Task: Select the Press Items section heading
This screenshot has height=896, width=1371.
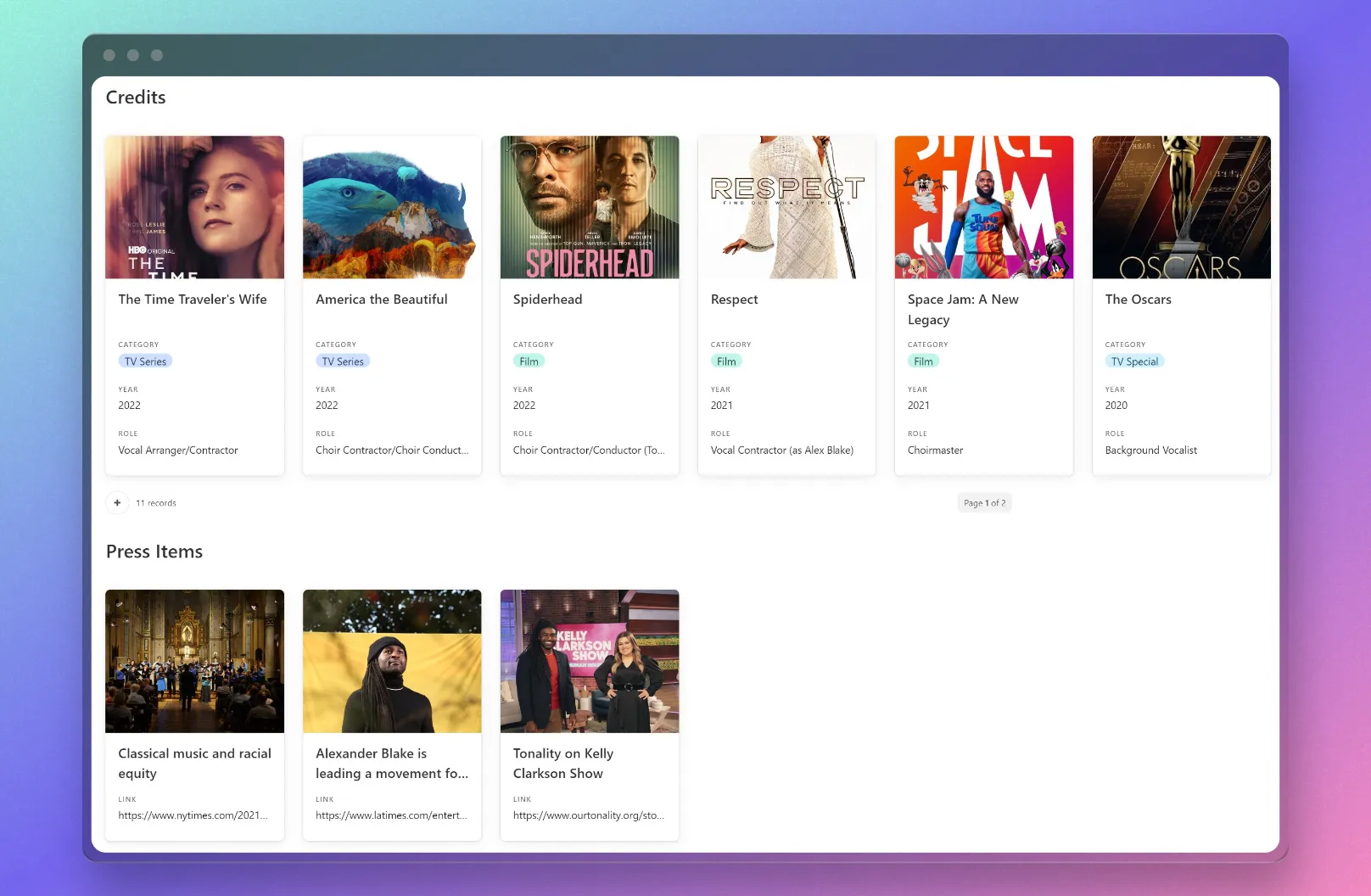Action: [154, 551]
